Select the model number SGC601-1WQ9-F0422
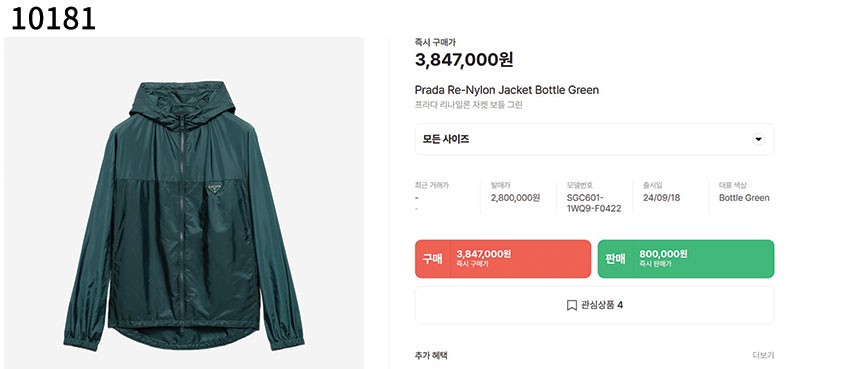The image size is (860, 369). tap(594, 203)
